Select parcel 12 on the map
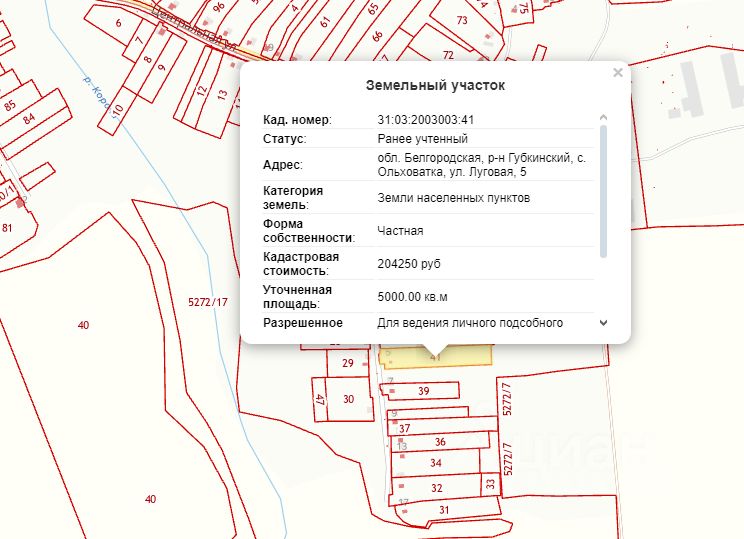Screen dimensions: 744x539 tap(201, 90)
